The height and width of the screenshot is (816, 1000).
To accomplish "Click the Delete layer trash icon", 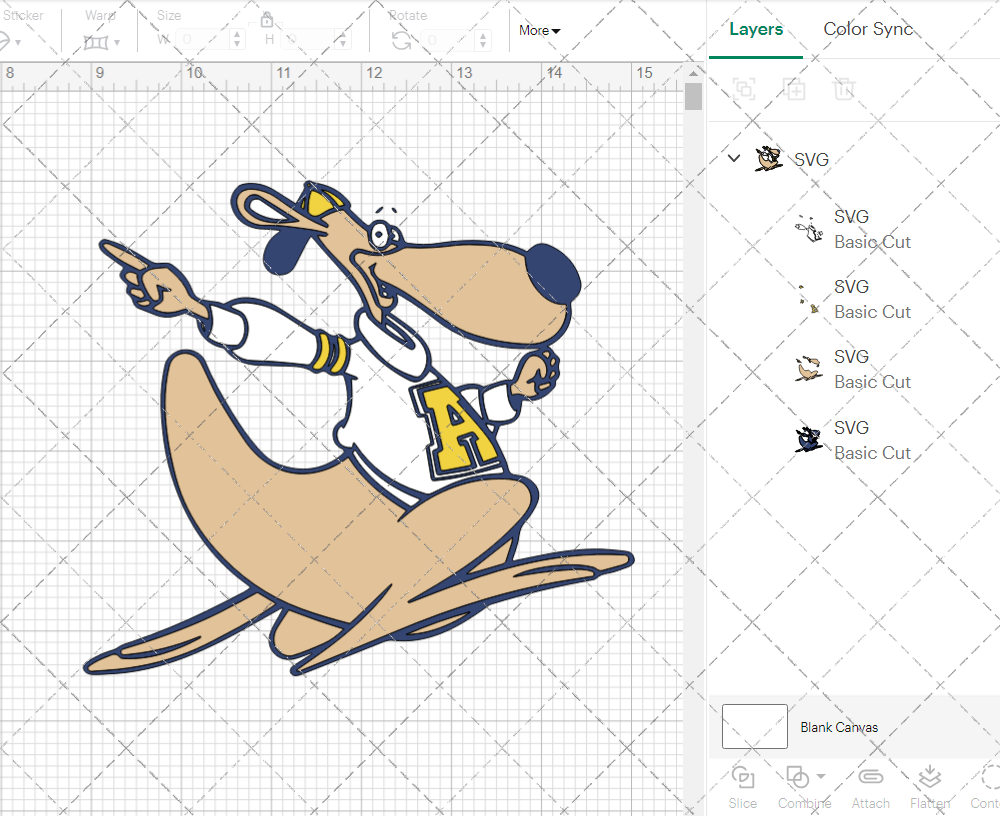I will coord(843,89).
